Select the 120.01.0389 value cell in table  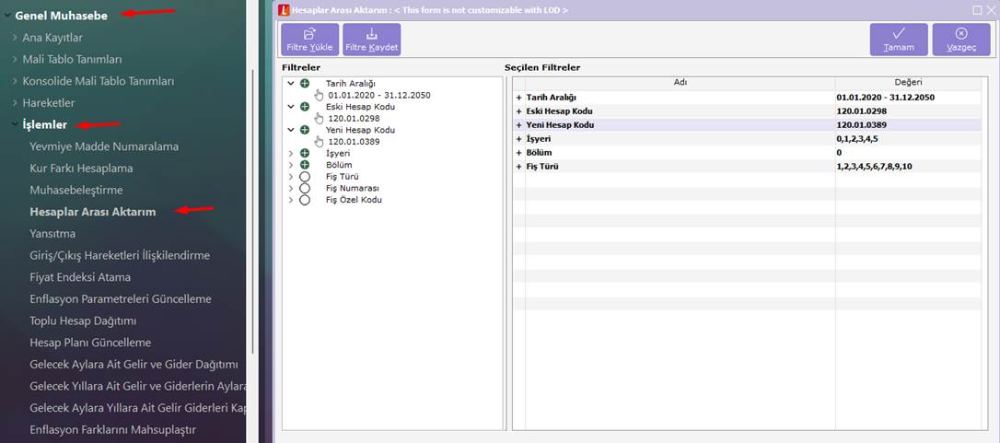pyautogui.click(x=908, y=125)
